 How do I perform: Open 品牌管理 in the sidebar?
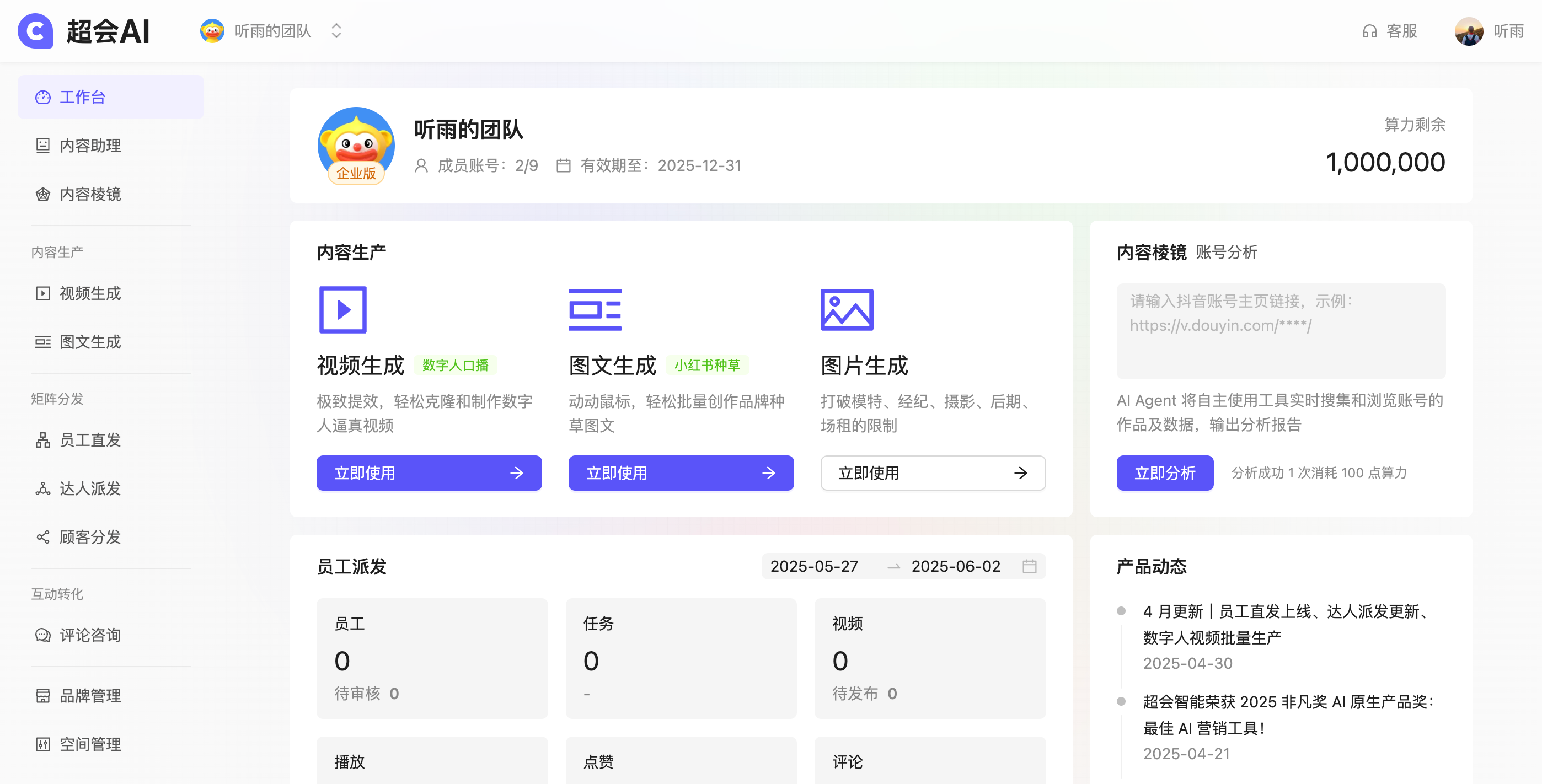pyautogui.click(x=111, y=695)
